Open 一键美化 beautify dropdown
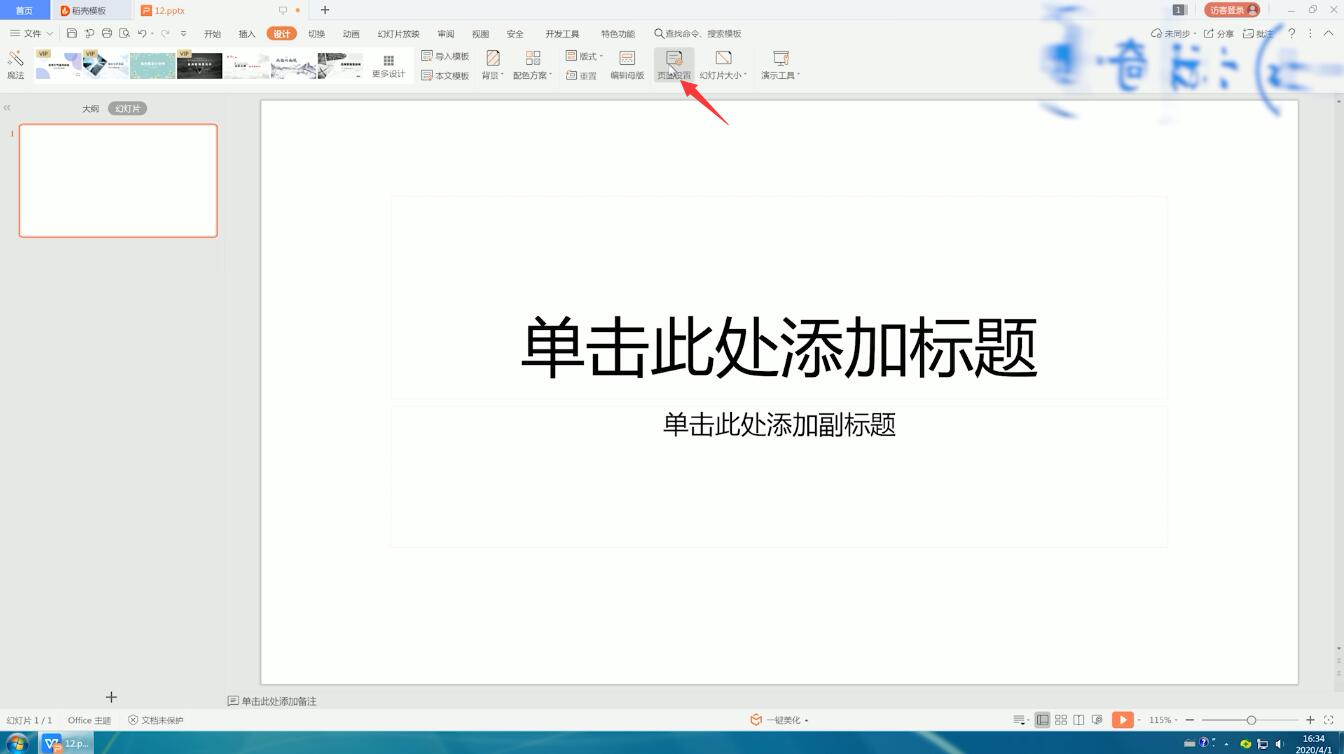This screenshot has width=1344, height=754. coord(779,720)
